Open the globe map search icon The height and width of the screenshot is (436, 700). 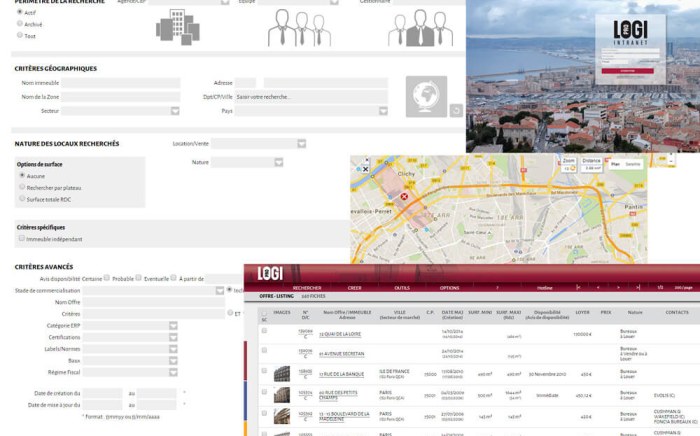(x=426, y=96)
